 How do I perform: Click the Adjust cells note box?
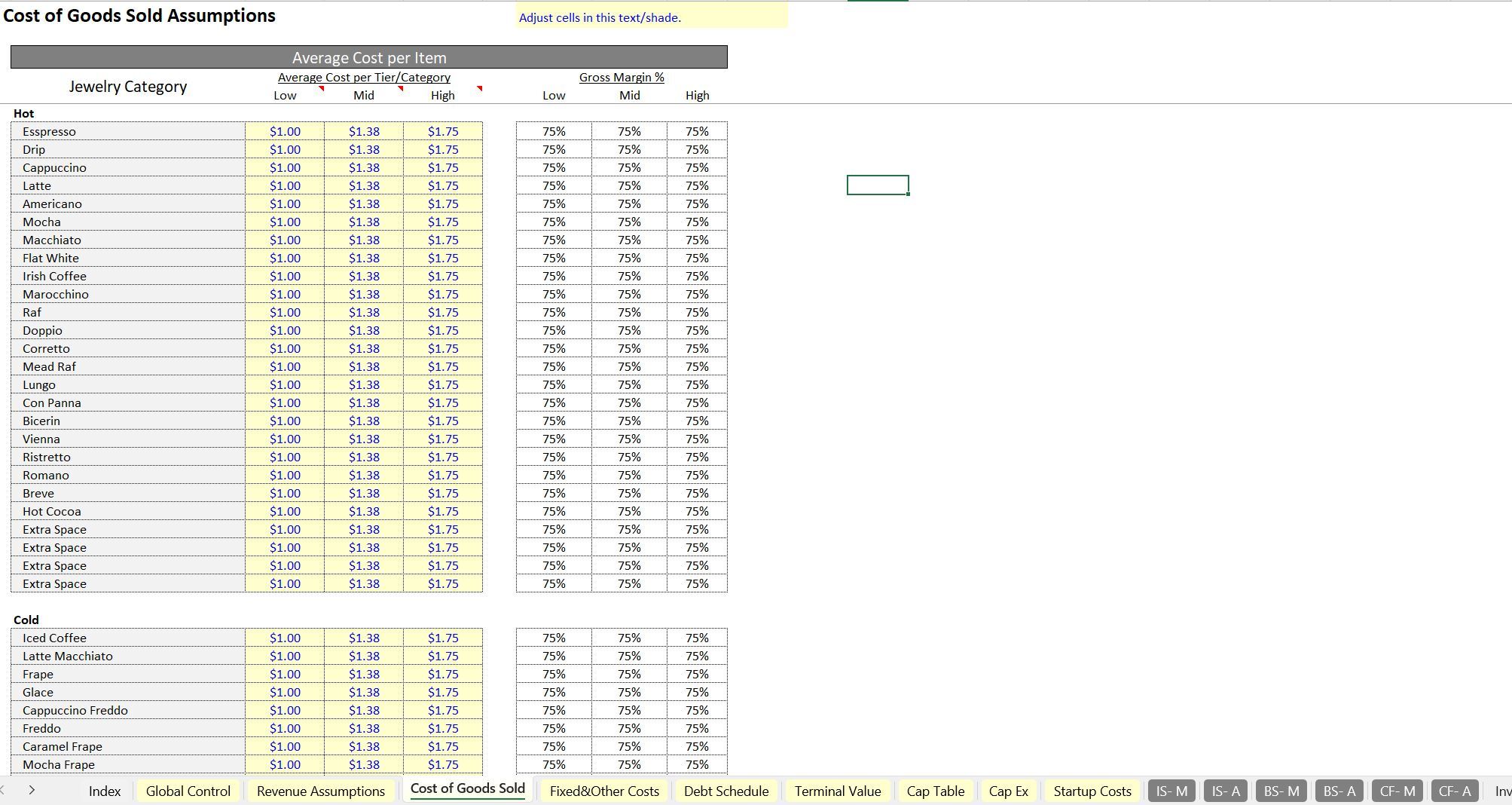point(652,17)
